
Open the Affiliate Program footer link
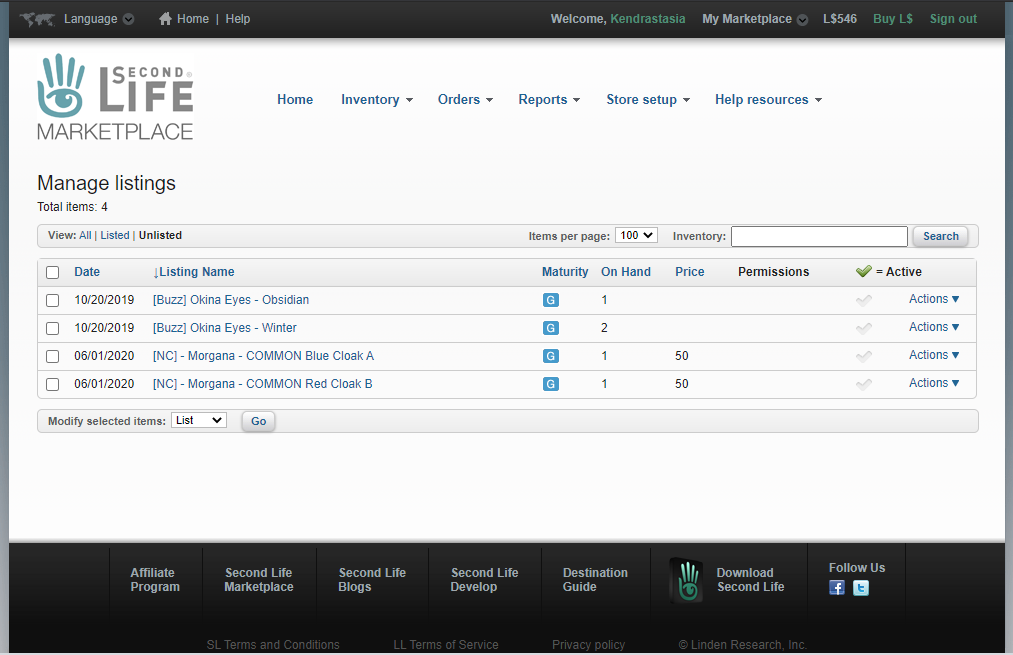coord(155,579)
